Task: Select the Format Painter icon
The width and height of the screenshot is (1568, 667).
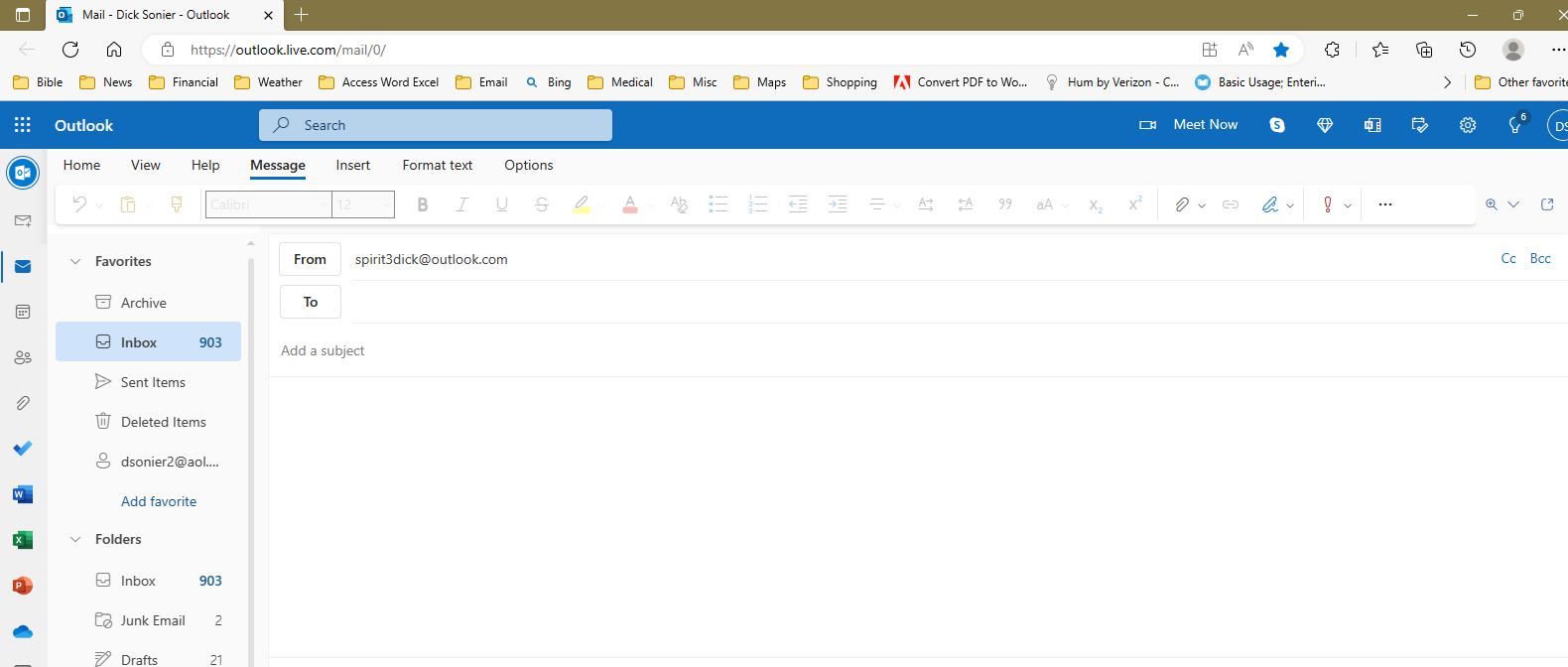Action: [x=177, y=204]
